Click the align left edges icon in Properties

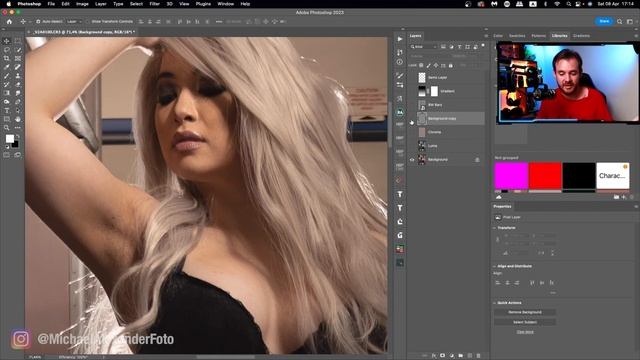(x=498, y=282)
